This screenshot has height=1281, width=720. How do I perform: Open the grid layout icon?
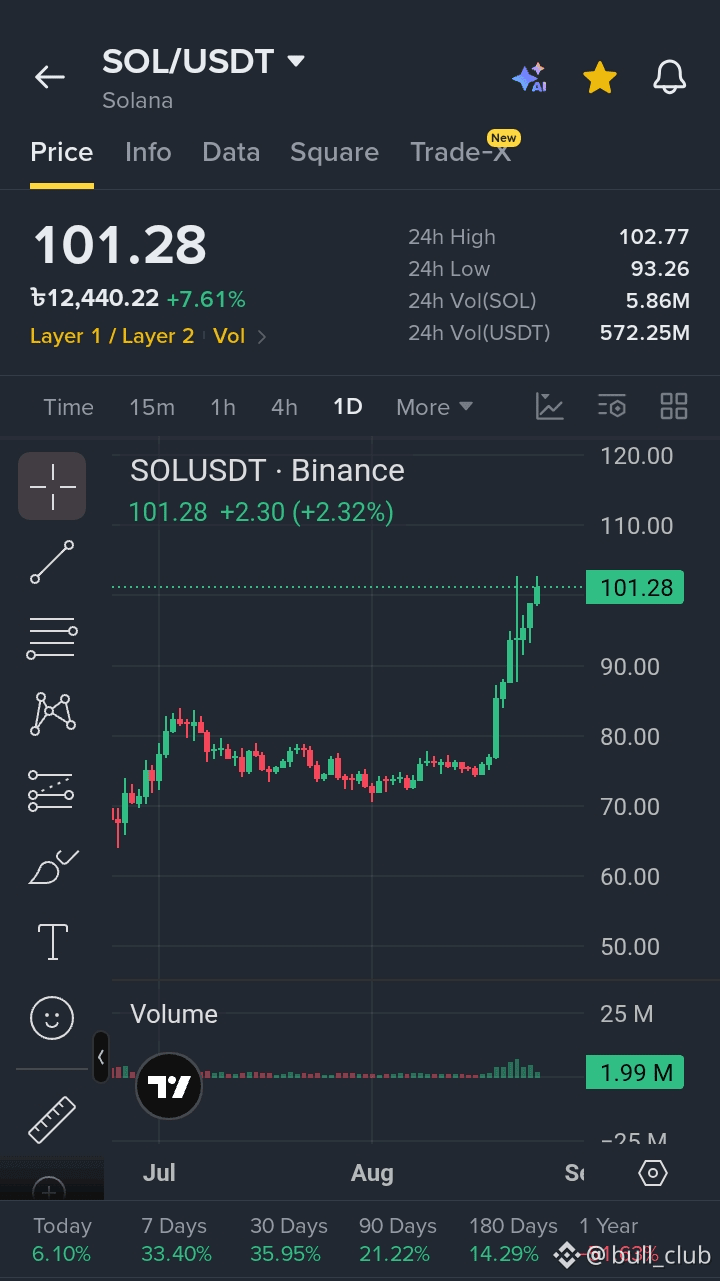(x=674, y=406)
